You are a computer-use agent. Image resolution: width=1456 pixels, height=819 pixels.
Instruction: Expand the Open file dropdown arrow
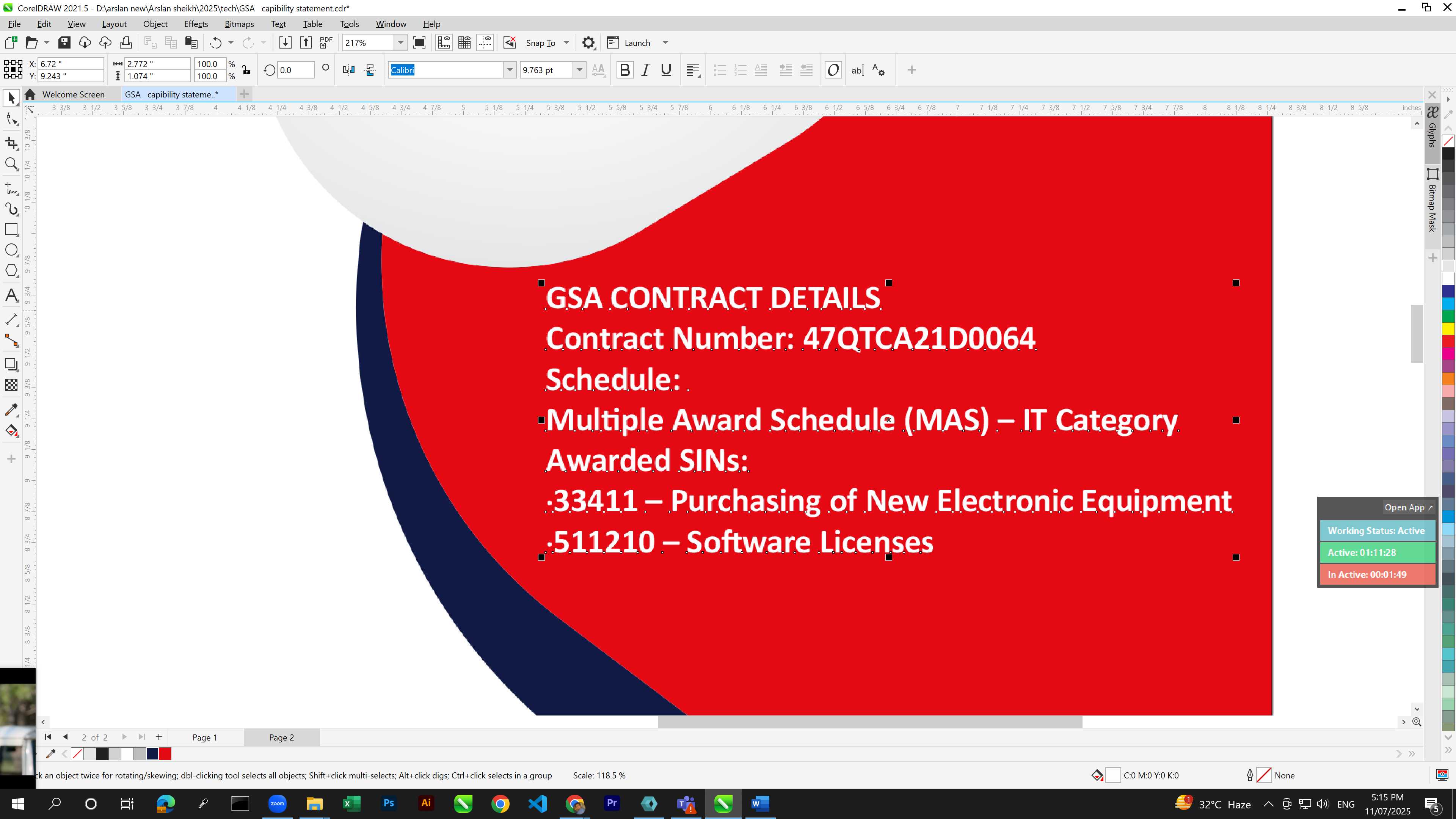click(46, 43)
